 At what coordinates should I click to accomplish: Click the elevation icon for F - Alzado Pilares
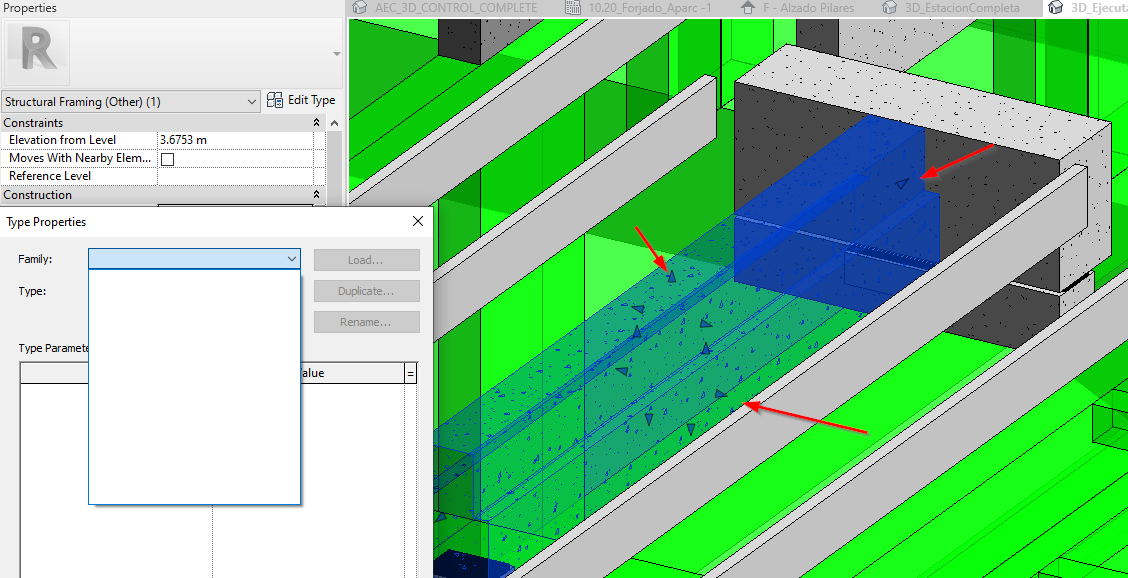pyautogui.click(x=747, y=8)
